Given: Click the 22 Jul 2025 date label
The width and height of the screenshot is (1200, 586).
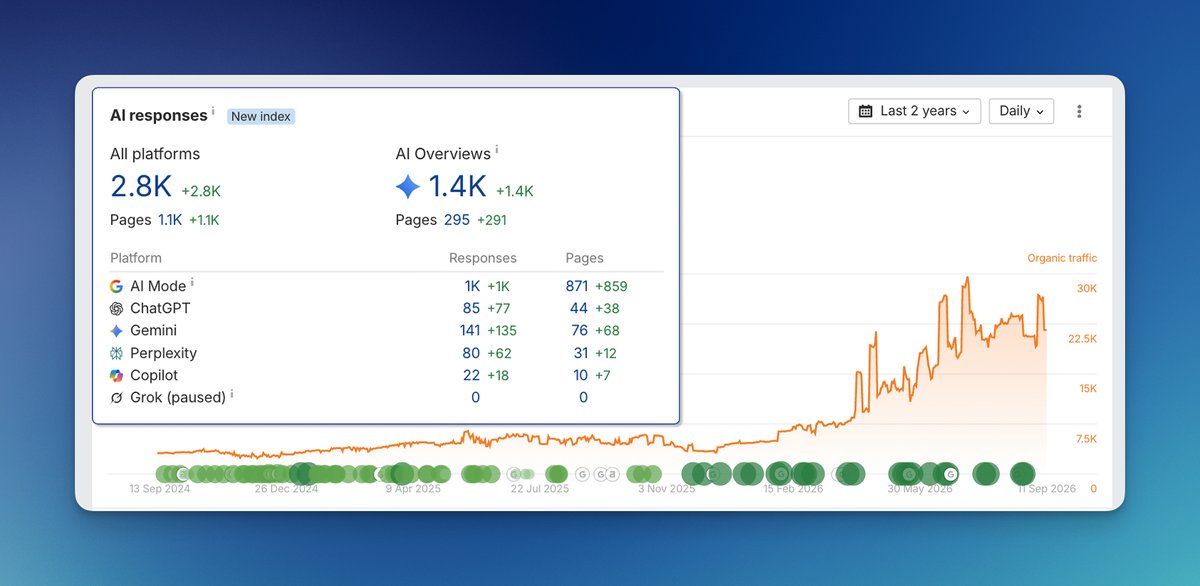Looking at the screenshot, I should coord(540,489).
